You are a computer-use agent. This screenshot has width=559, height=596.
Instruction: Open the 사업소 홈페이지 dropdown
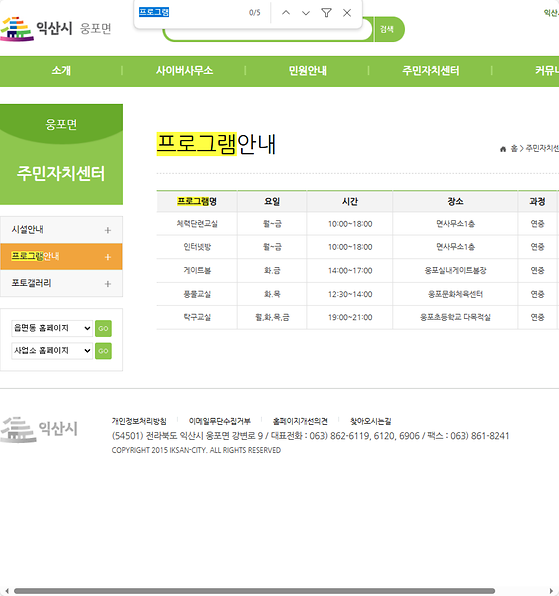(52, 351)
